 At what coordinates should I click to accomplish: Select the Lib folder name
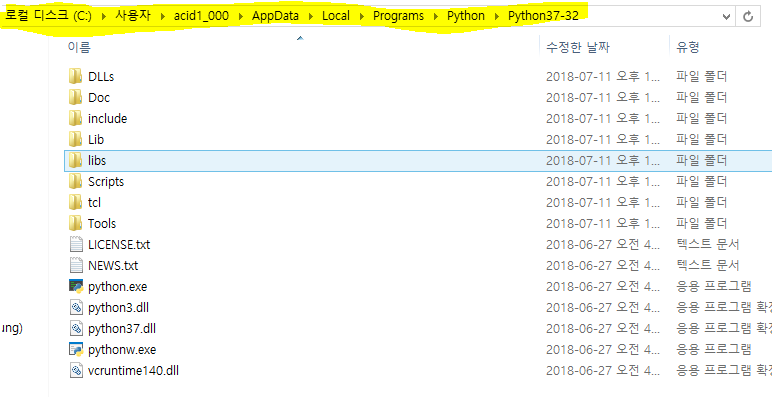pos(96,140)
